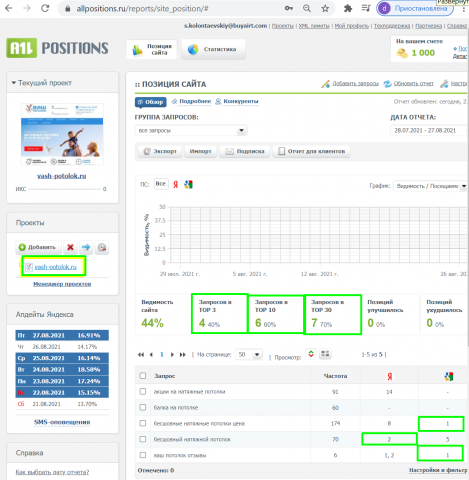Click the report date range field

429,130
